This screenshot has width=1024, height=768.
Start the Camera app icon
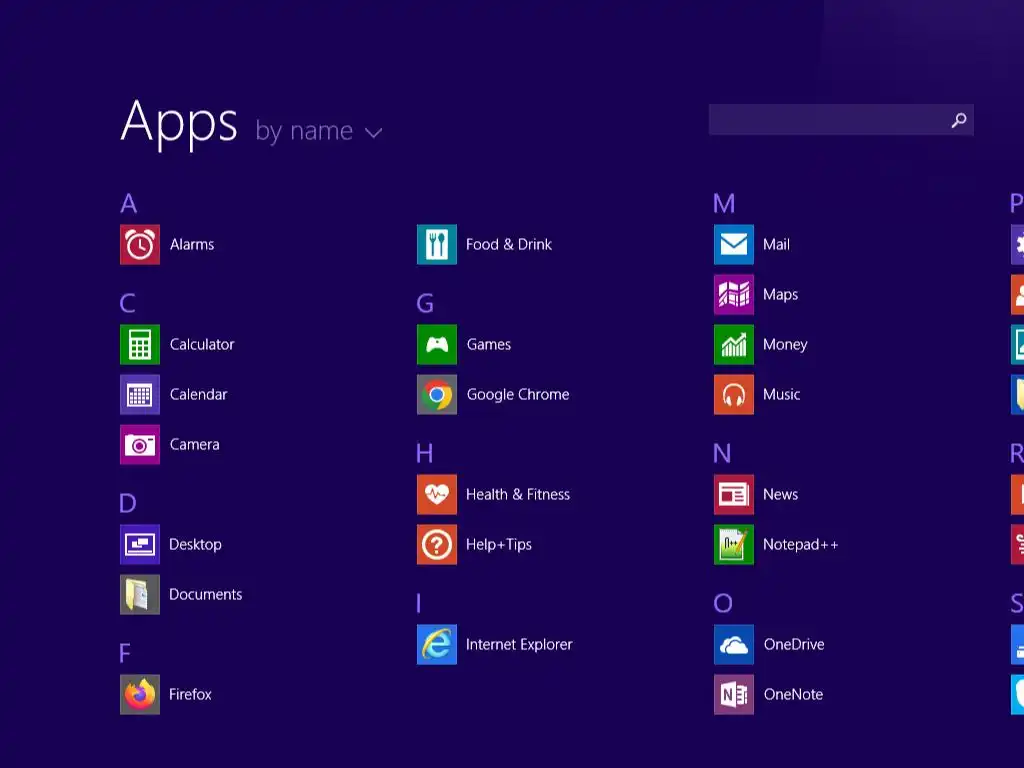(140, 445)
